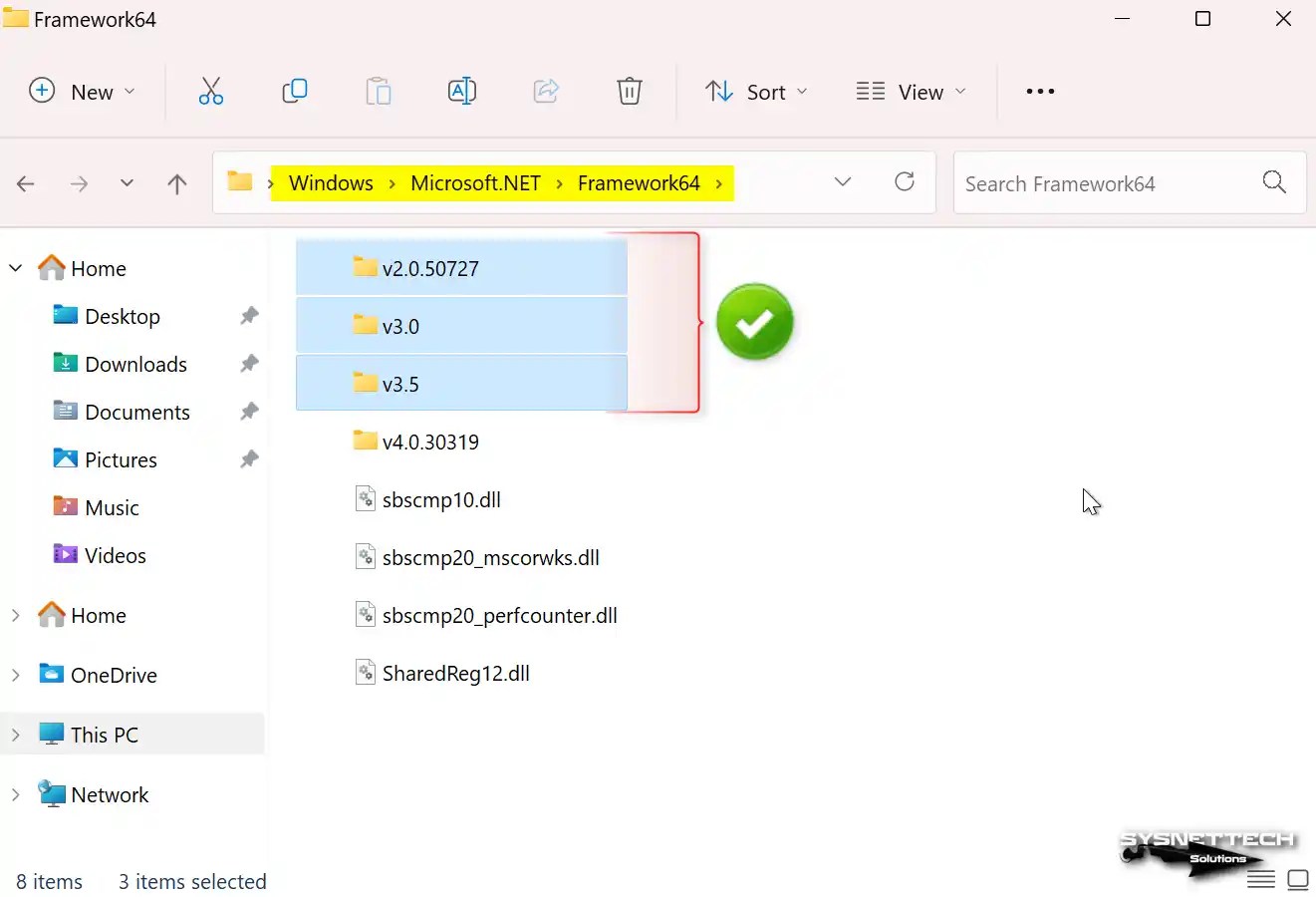The width and height of the screenshot is (1316, 897).
Task: Collapse the top Home tree node
Action: coord(16,268)
